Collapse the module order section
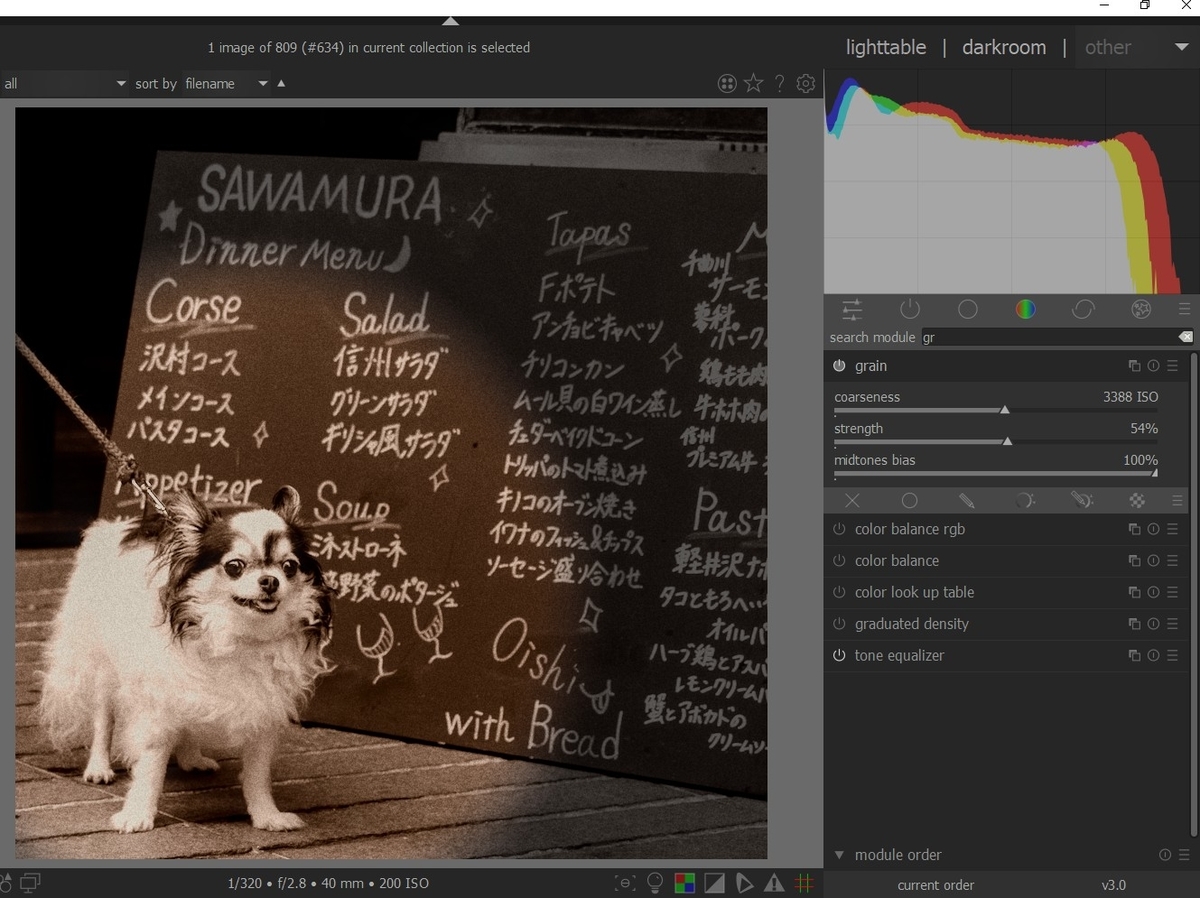 839,855
